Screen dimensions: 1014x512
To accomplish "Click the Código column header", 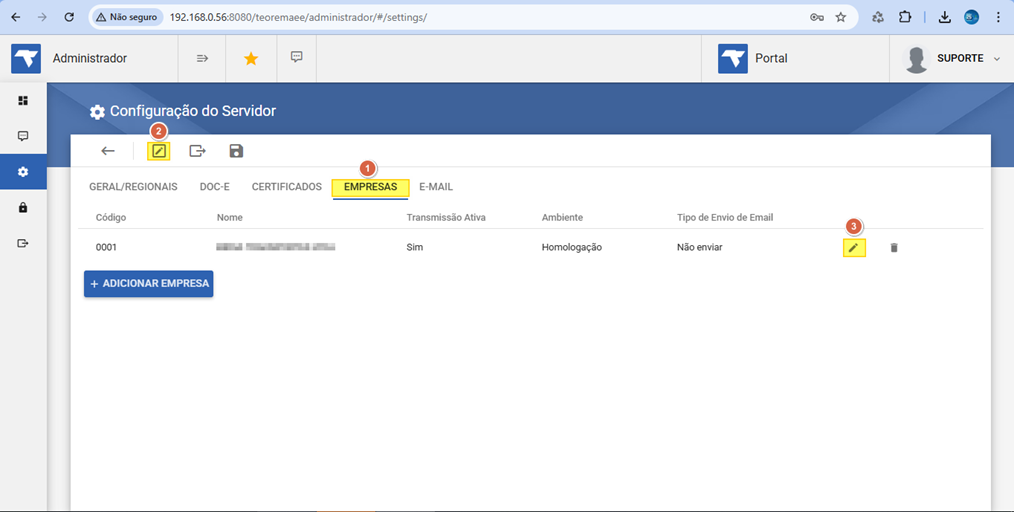I will tap(111, 217).
